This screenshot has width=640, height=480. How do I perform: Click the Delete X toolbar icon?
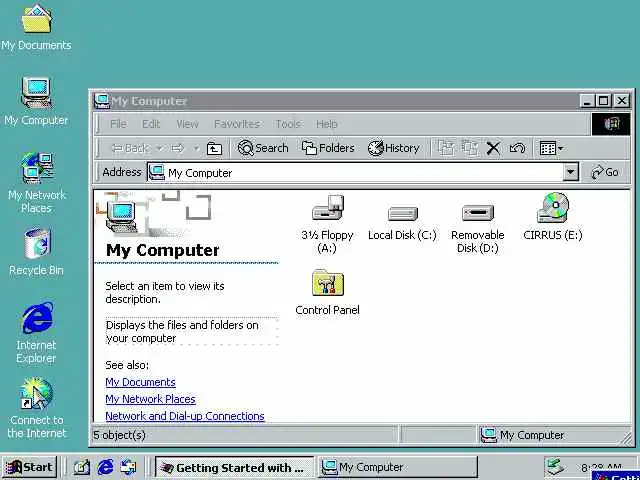click(493, 148)
